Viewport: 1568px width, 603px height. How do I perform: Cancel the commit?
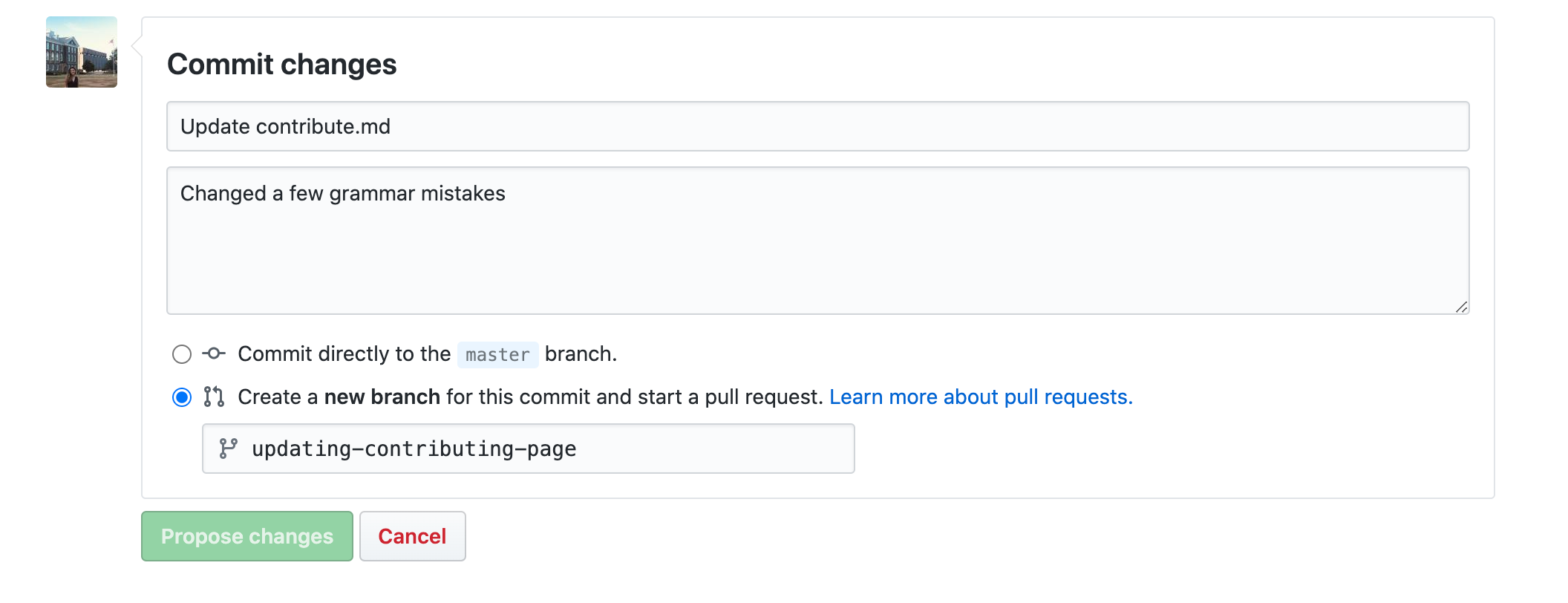pyautogui.click(x=413, y=536)
